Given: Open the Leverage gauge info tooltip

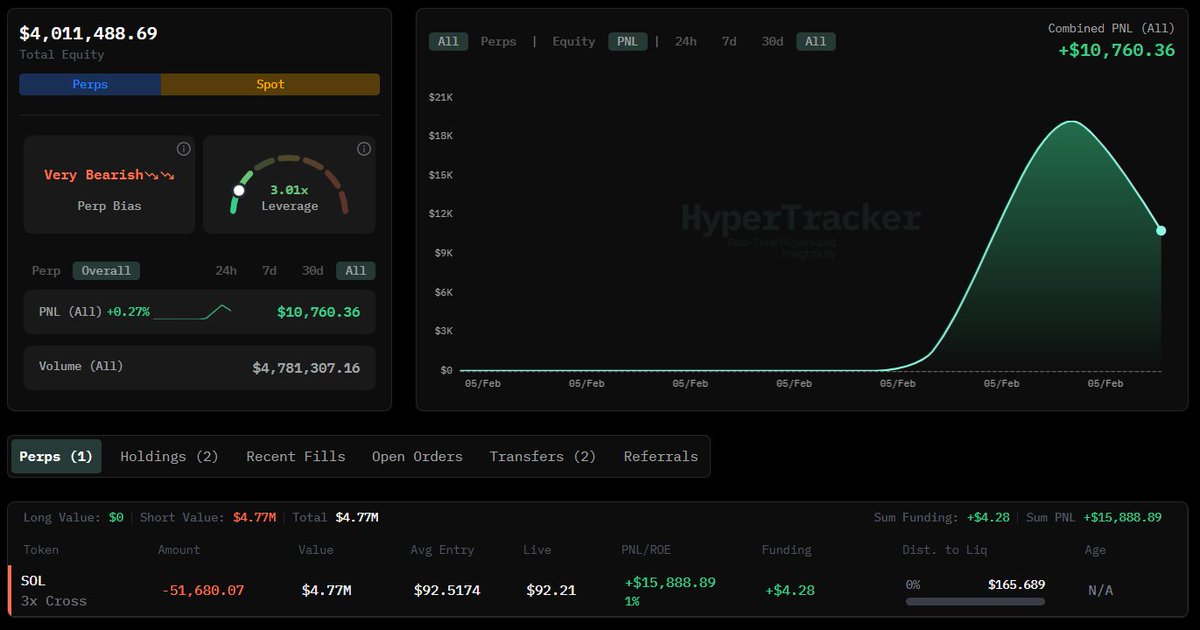Looking at the screenshot, I should tap(363, 148).
